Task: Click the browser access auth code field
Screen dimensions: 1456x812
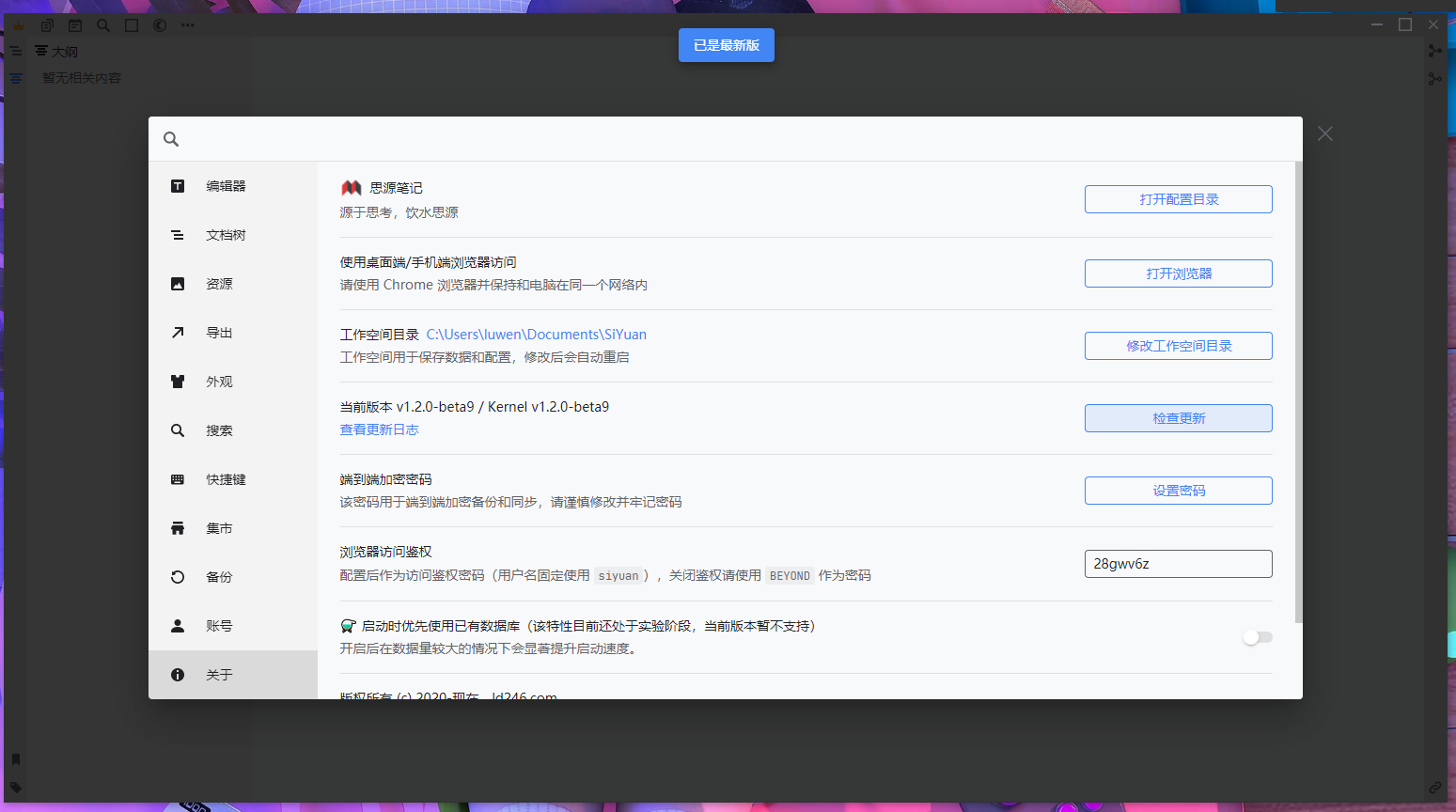Action: click(1178, 564)
